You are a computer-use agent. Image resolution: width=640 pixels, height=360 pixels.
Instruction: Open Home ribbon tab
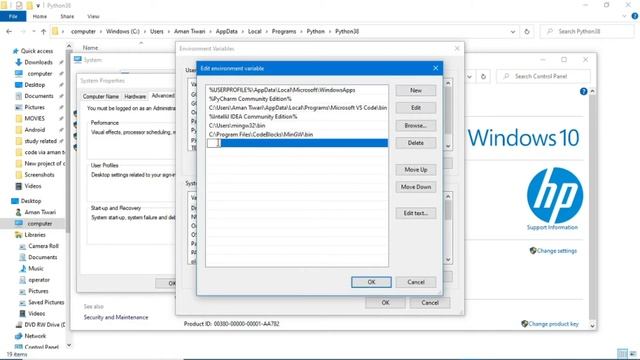(x=40, y=16)
